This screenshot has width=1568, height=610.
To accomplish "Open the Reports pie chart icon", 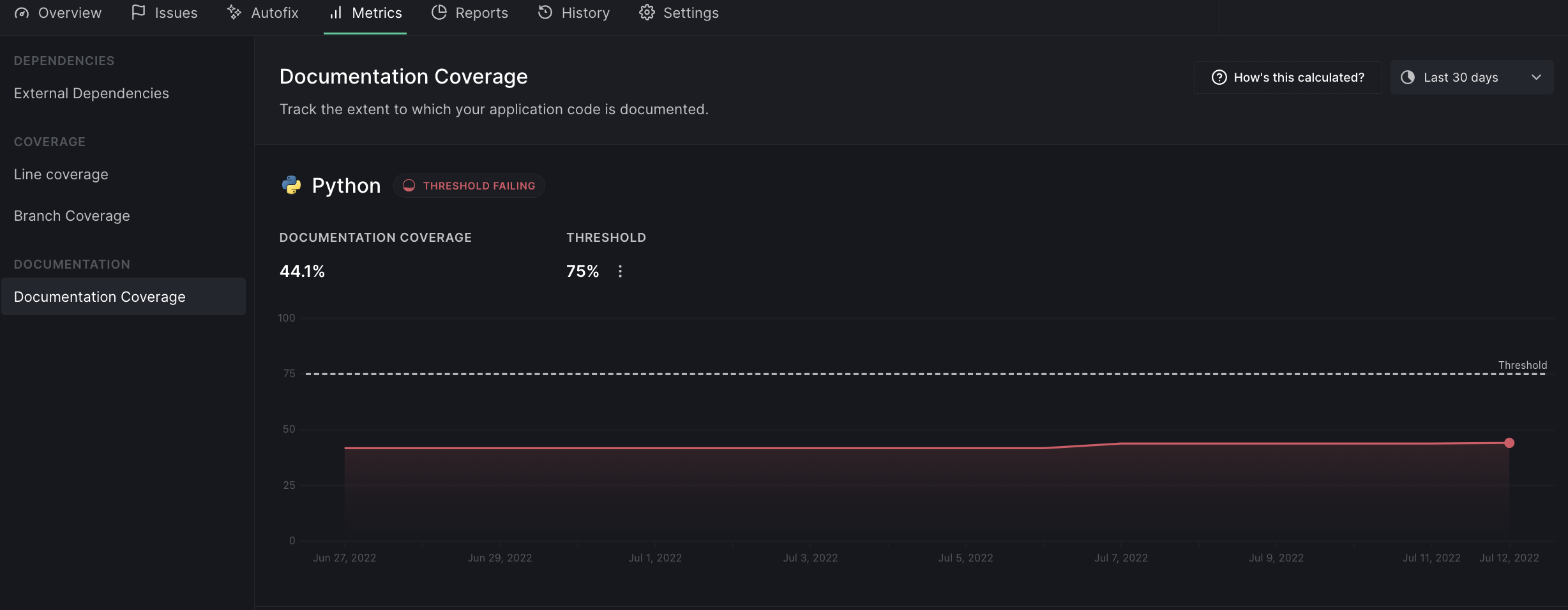I will [x=439, y=11].
